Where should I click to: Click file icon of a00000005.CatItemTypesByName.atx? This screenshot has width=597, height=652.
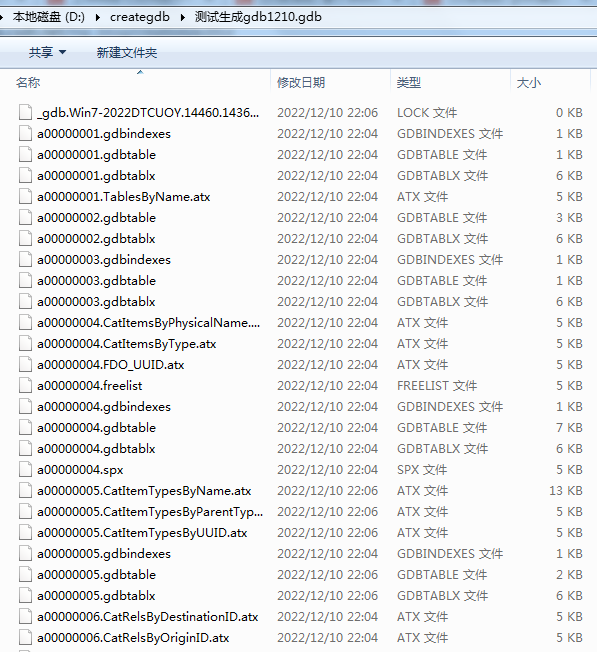point(25,491)
